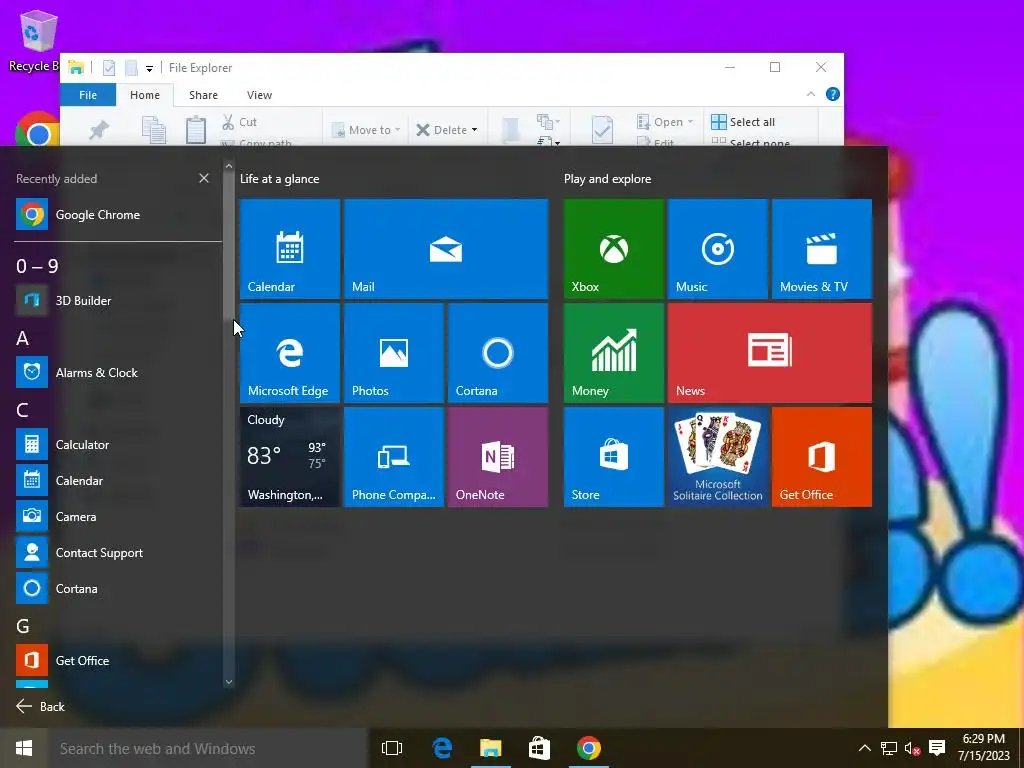Open the OneNote tile
Image resolution: width=1024 pixels, height=768 pixels.
tap(498, 457)
